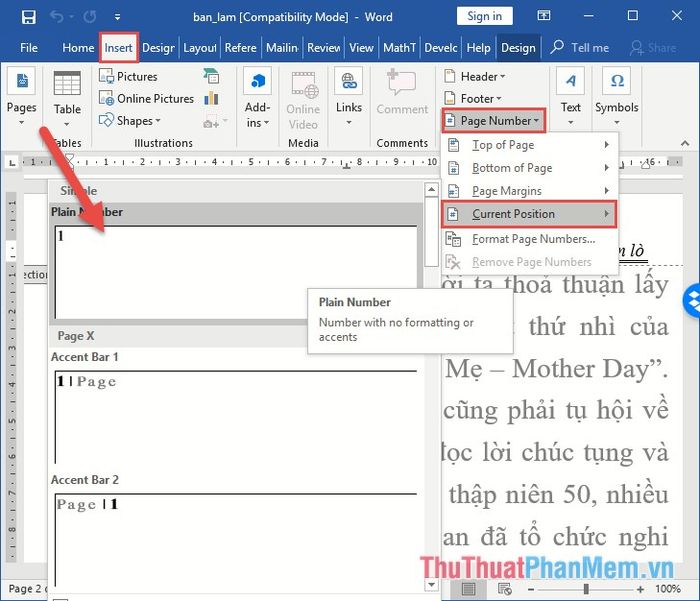Open the Symbols dropdown

click(x=617, y=97)
